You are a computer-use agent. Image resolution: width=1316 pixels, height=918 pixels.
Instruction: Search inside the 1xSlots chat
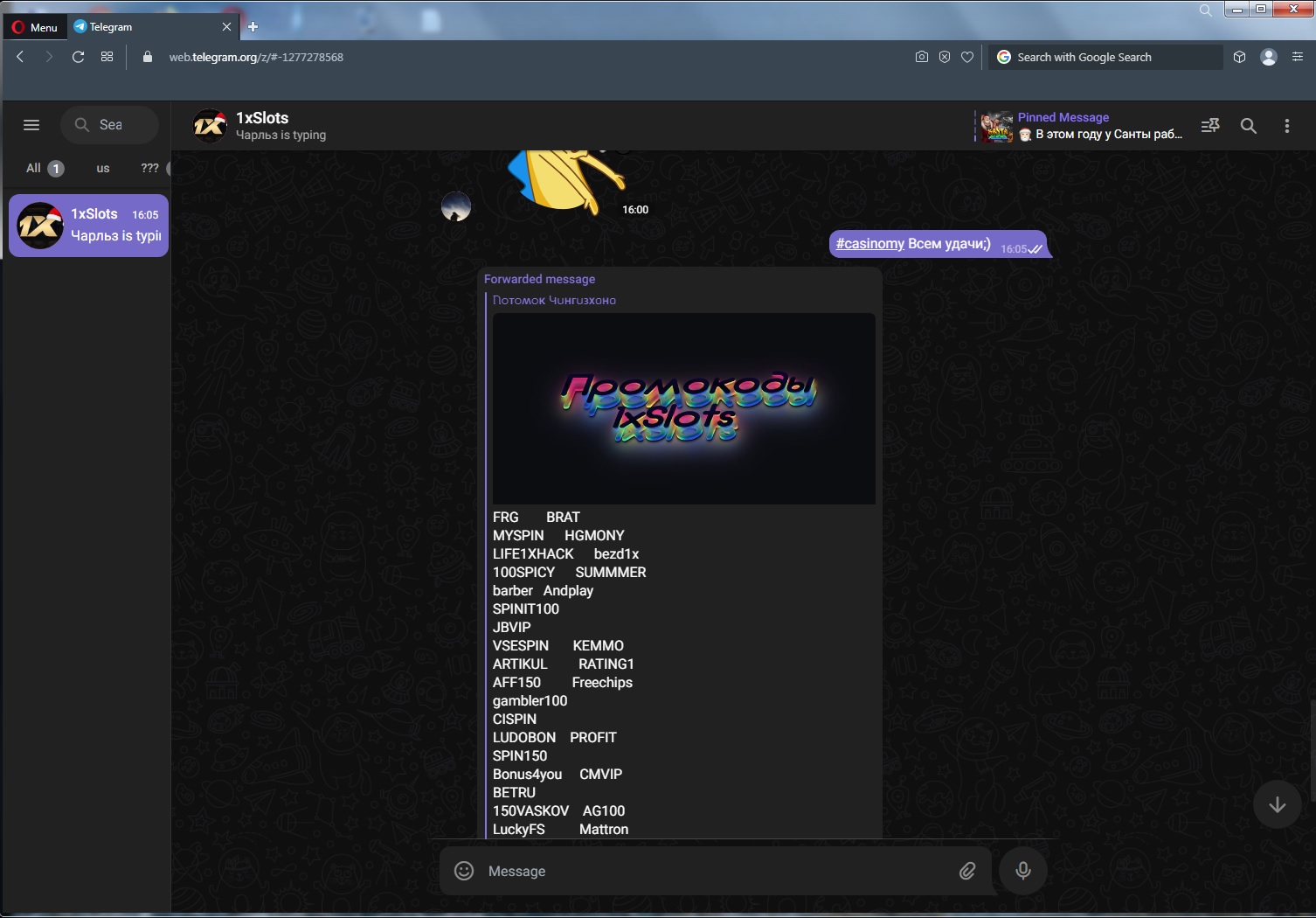pyautogui.click(x=1249, y=126)
